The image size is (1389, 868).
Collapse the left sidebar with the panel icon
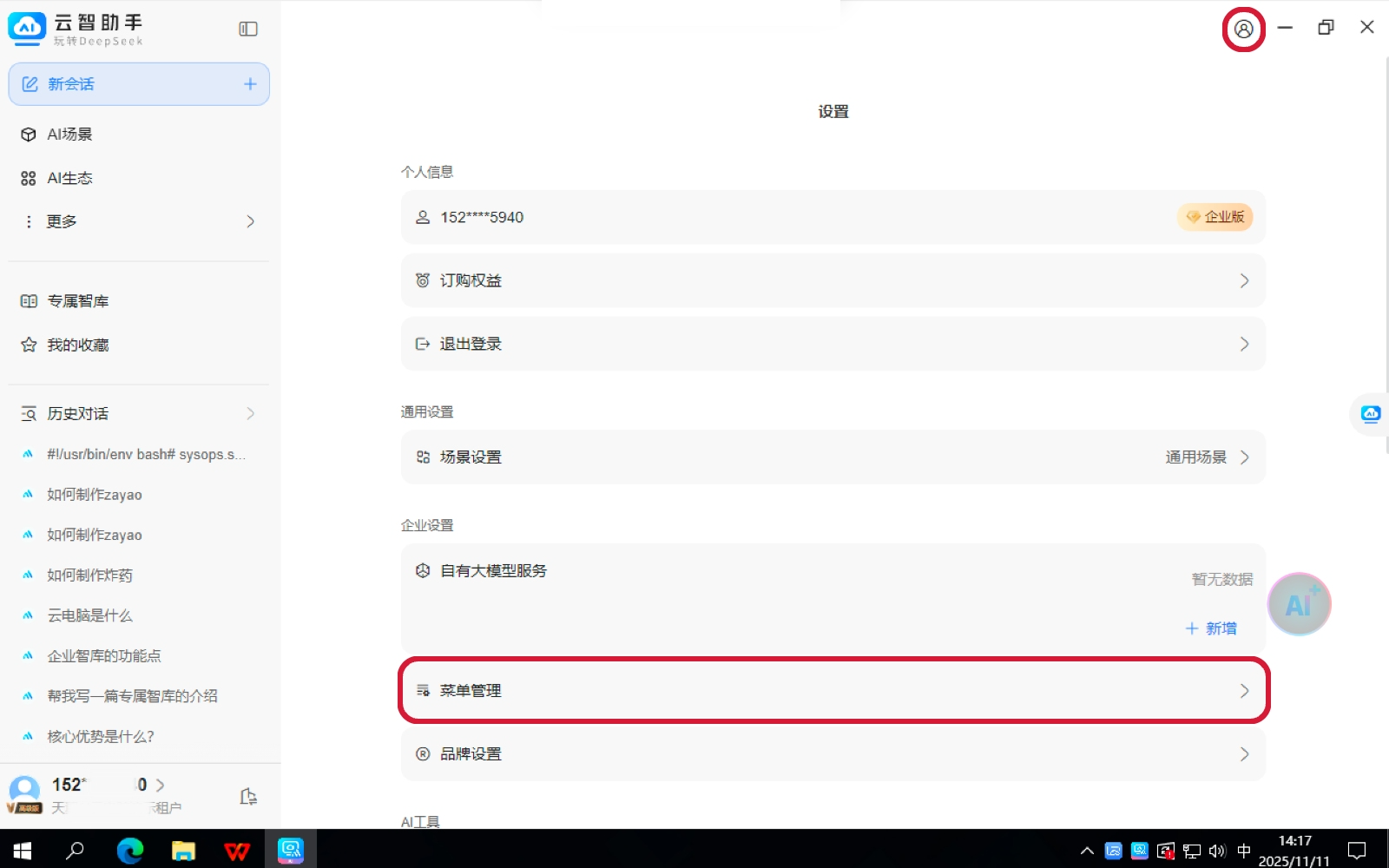248,29
